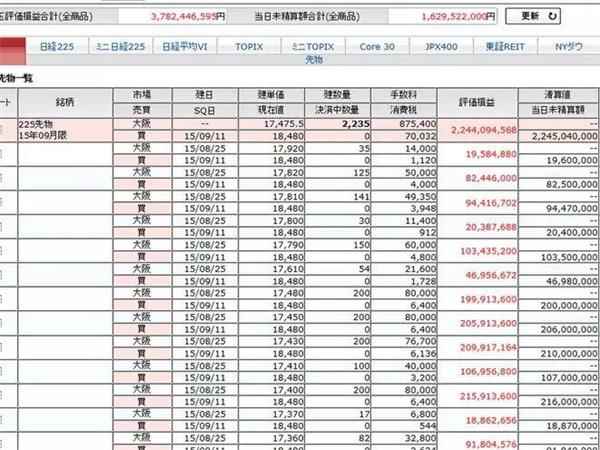Open the 東証REIT tab
Image resolution: width=600 pixels, height=450 pixels.
507,46
